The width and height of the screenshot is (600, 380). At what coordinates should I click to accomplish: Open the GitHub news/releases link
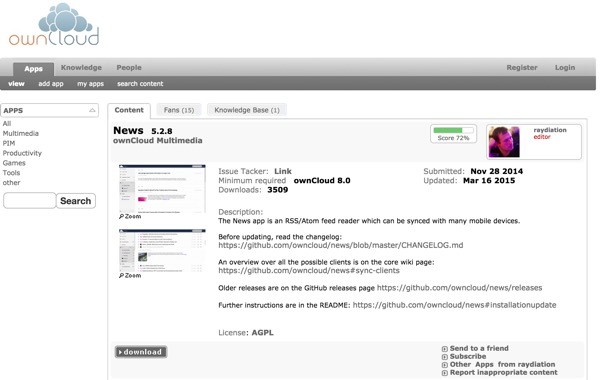click(459, 287)
